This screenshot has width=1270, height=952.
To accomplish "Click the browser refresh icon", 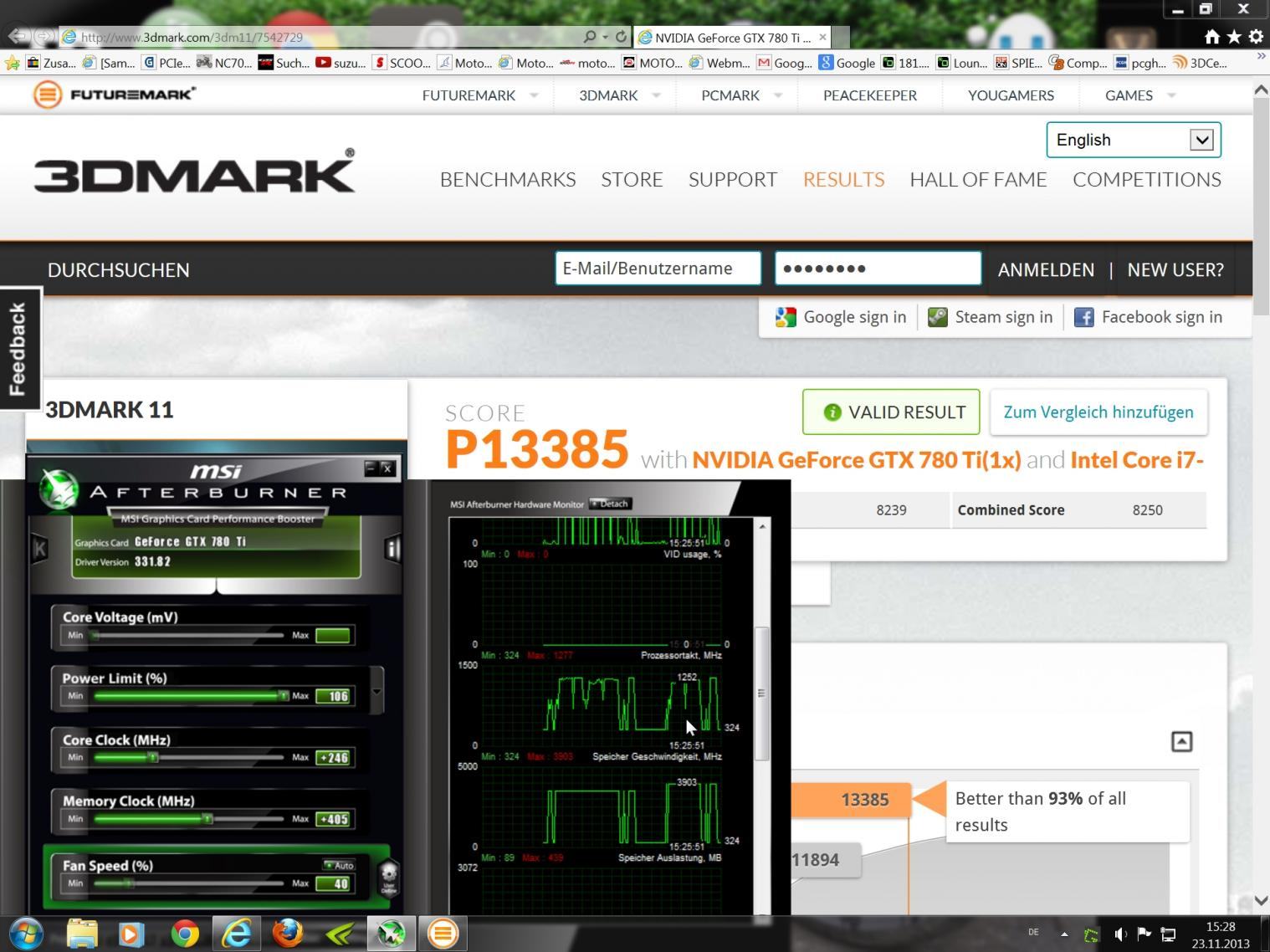I will (x=621, y=37).
